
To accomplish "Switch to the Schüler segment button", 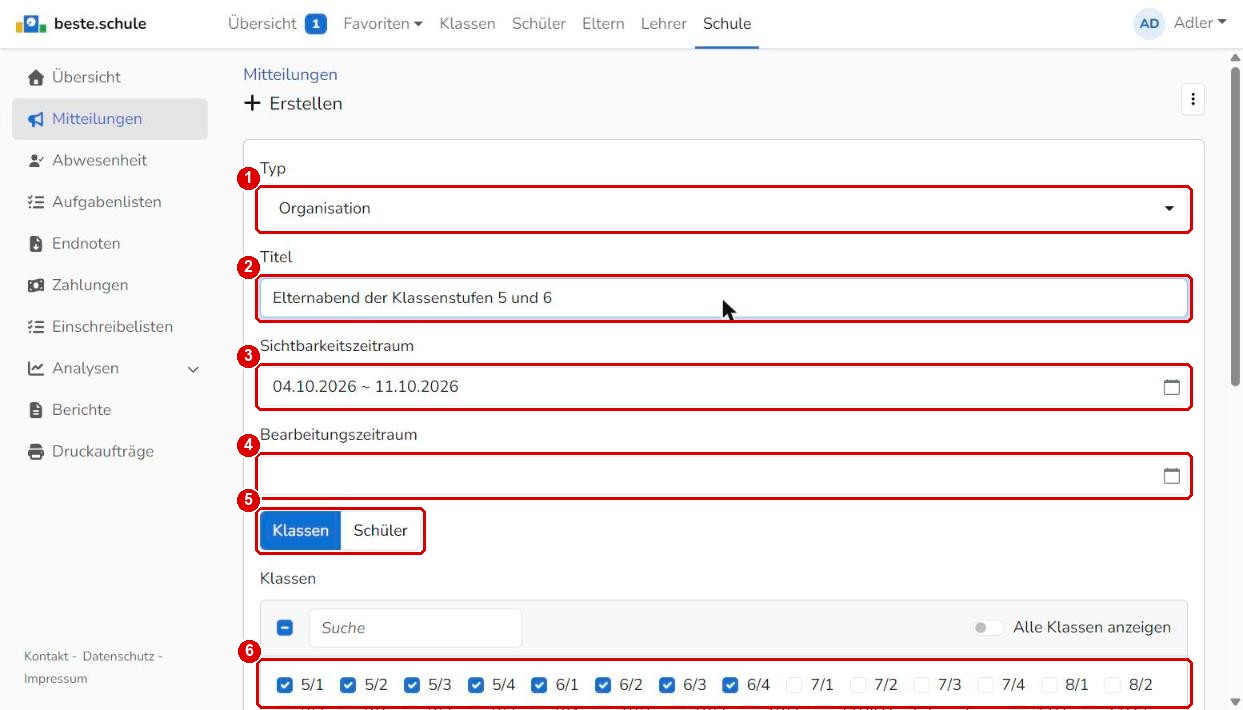I will [x=381, y=531].
